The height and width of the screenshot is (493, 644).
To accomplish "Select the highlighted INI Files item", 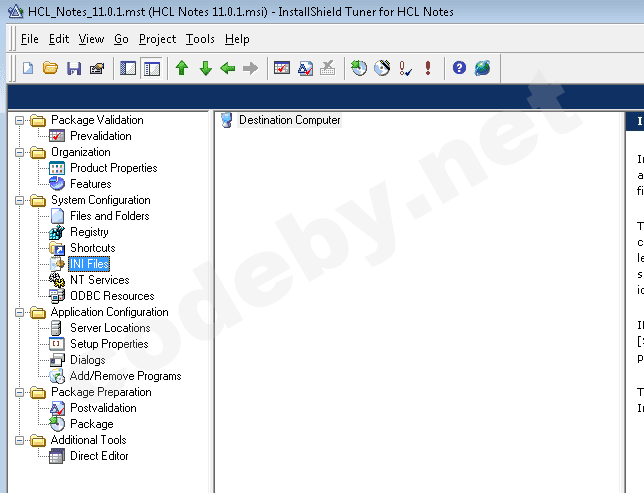I will pos(89,264).
